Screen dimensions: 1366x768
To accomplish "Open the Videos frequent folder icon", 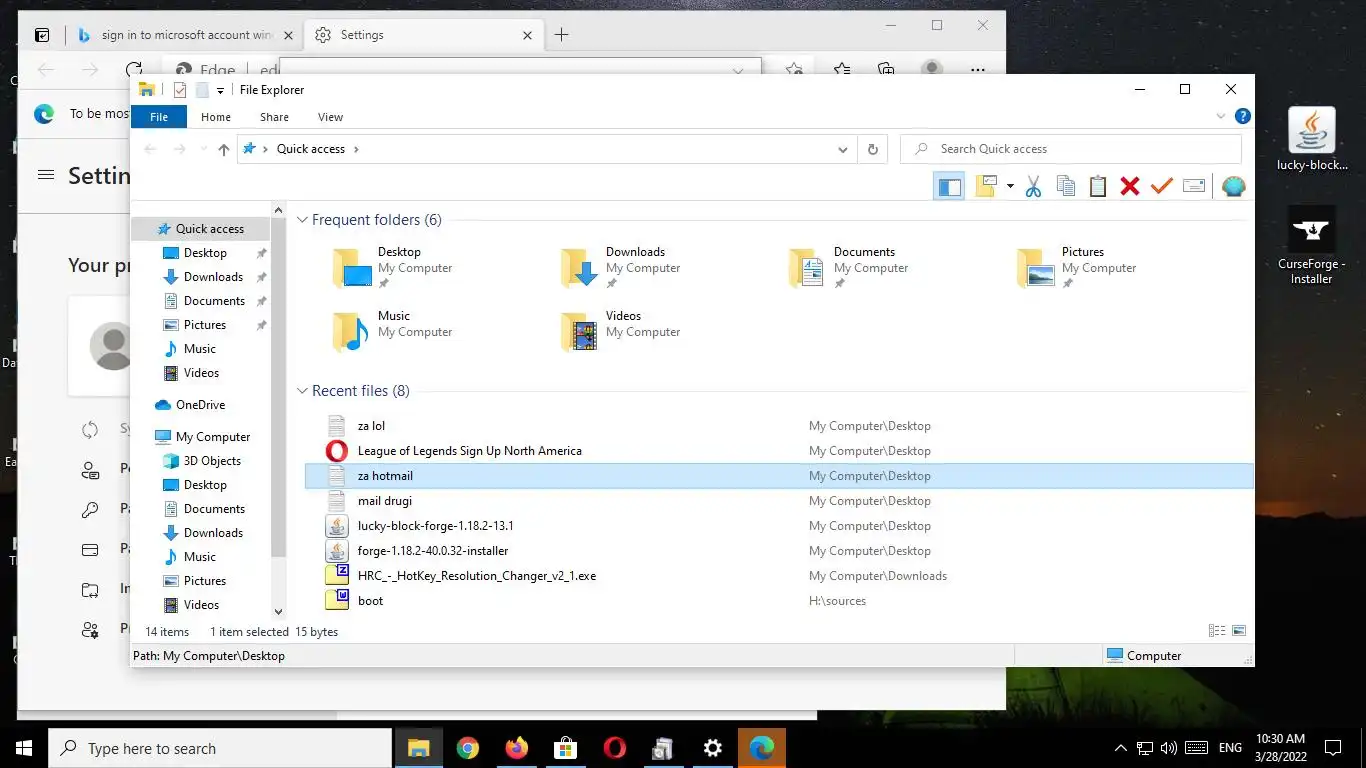I will pos(579,331).
